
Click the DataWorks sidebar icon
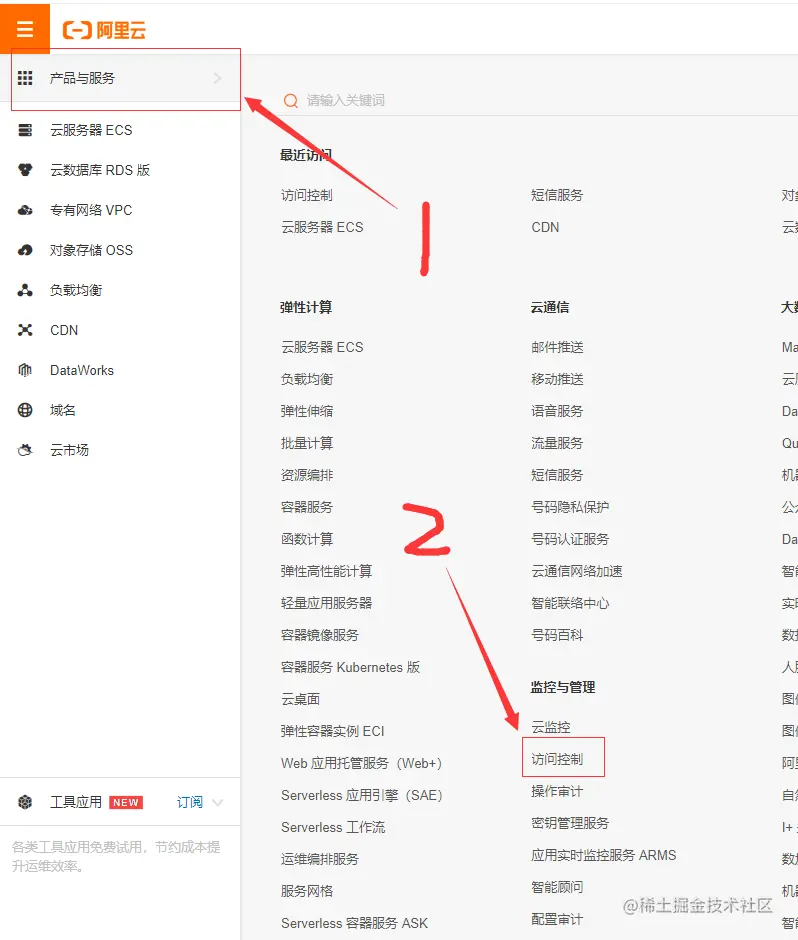pos(25,370)
